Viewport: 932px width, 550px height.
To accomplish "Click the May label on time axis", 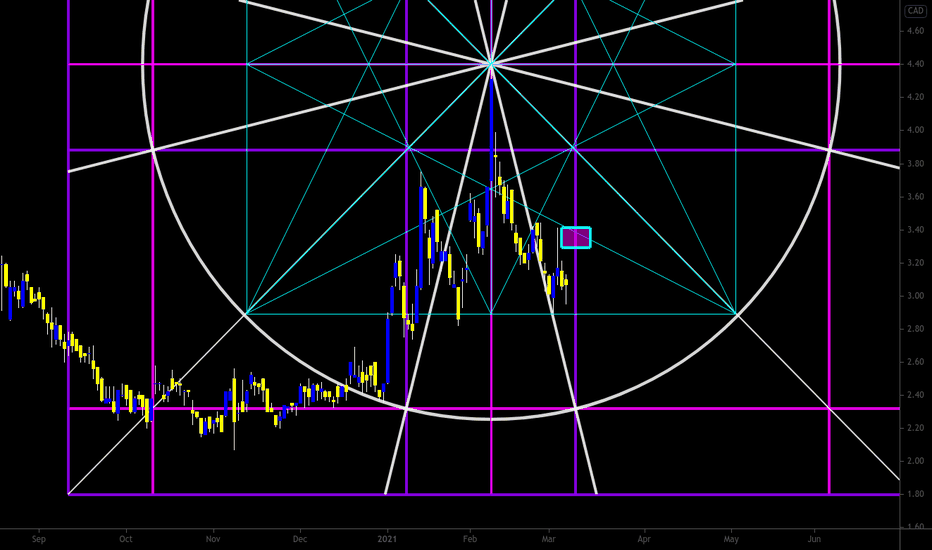I will click(731, 539).
